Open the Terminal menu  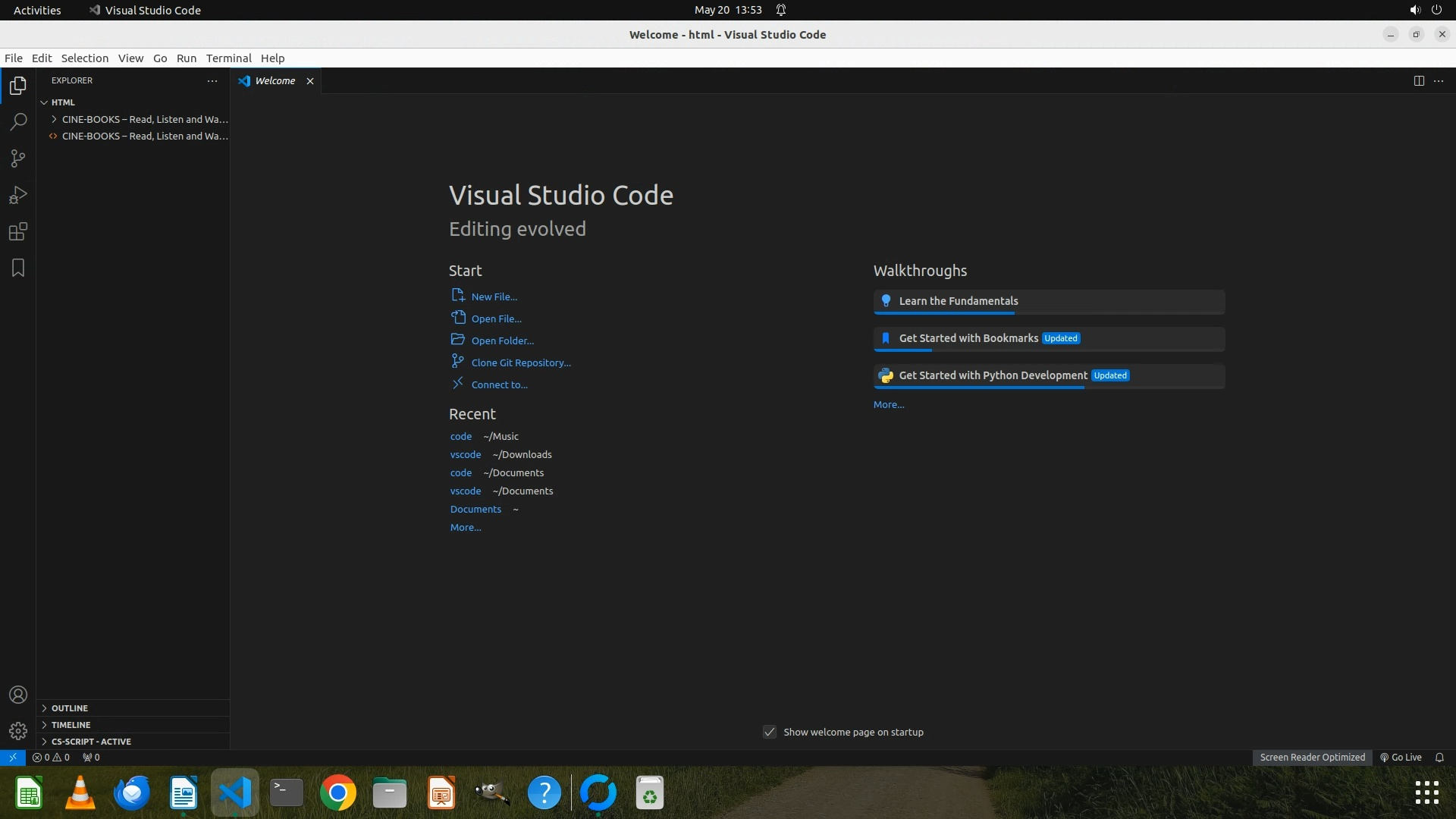(228, 58)
